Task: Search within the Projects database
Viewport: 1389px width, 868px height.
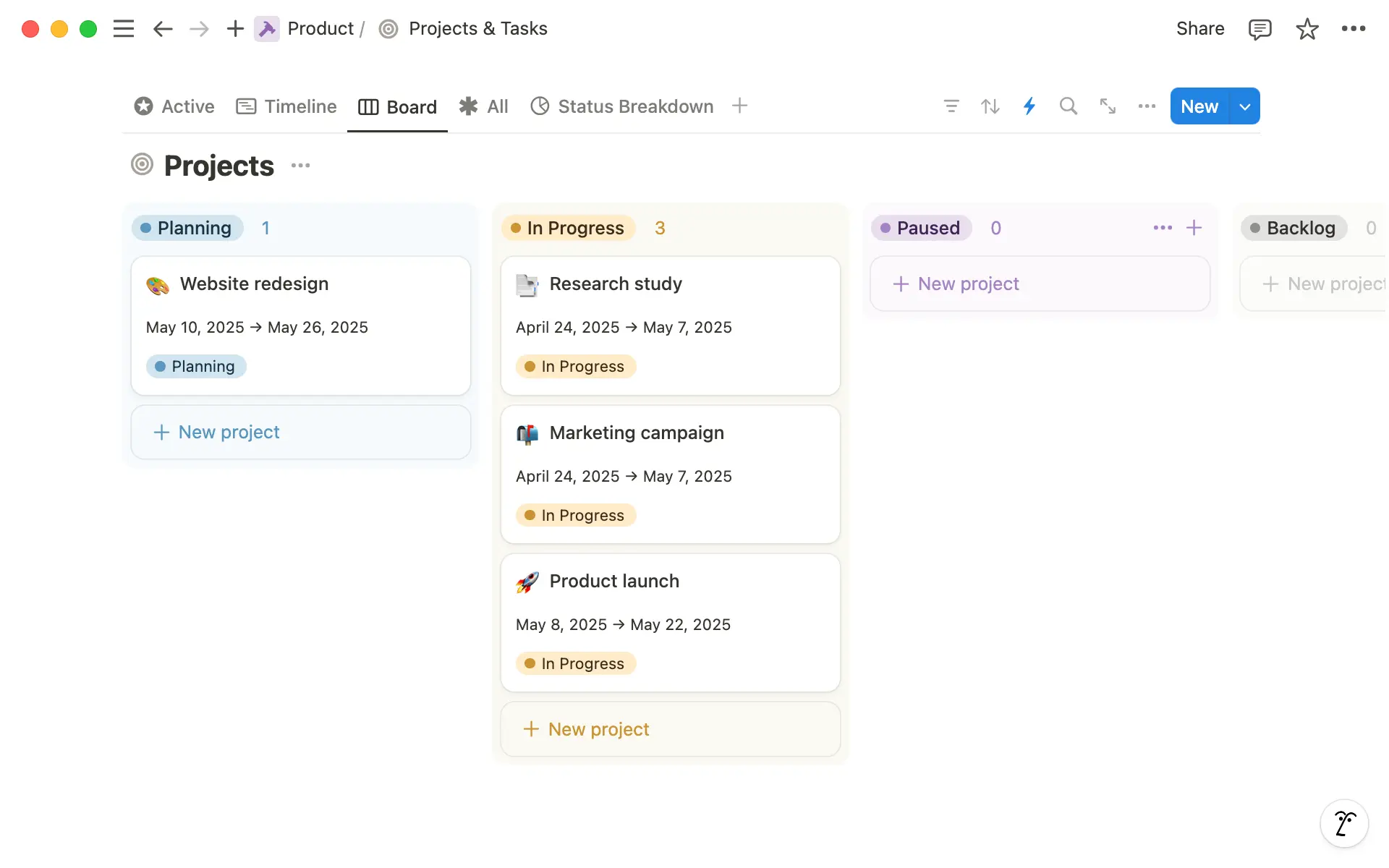Action: tap(1069, 106)
